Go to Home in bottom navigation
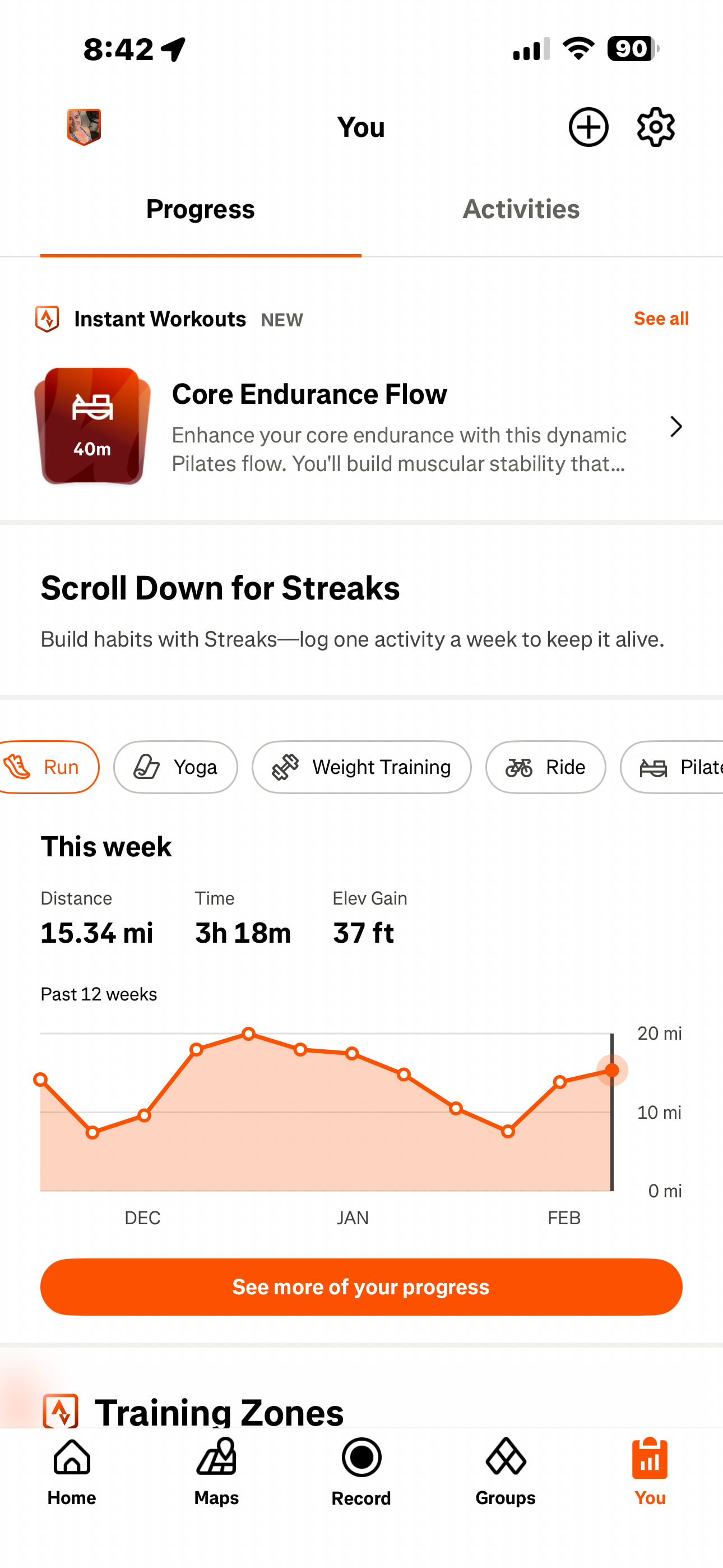The height and width of the screenshot is (1568, 723). click(72, 1471)
